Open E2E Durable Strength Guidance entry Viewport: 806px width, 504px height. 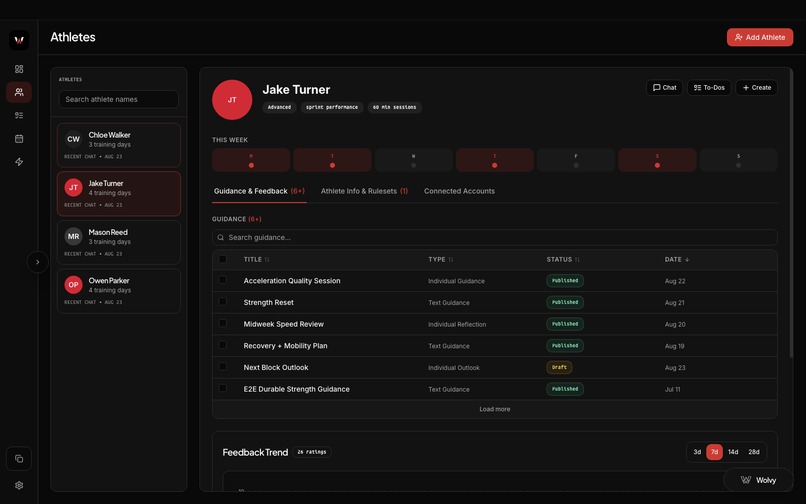click(296, 389)
